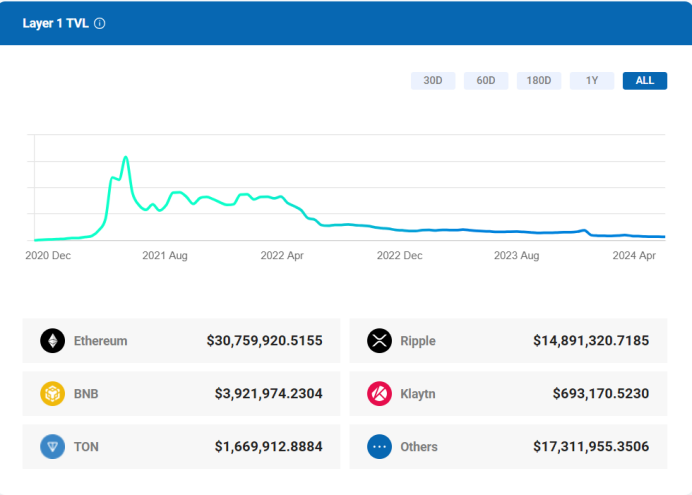
Task: Open the Ethereum name label
Action: 101,341
